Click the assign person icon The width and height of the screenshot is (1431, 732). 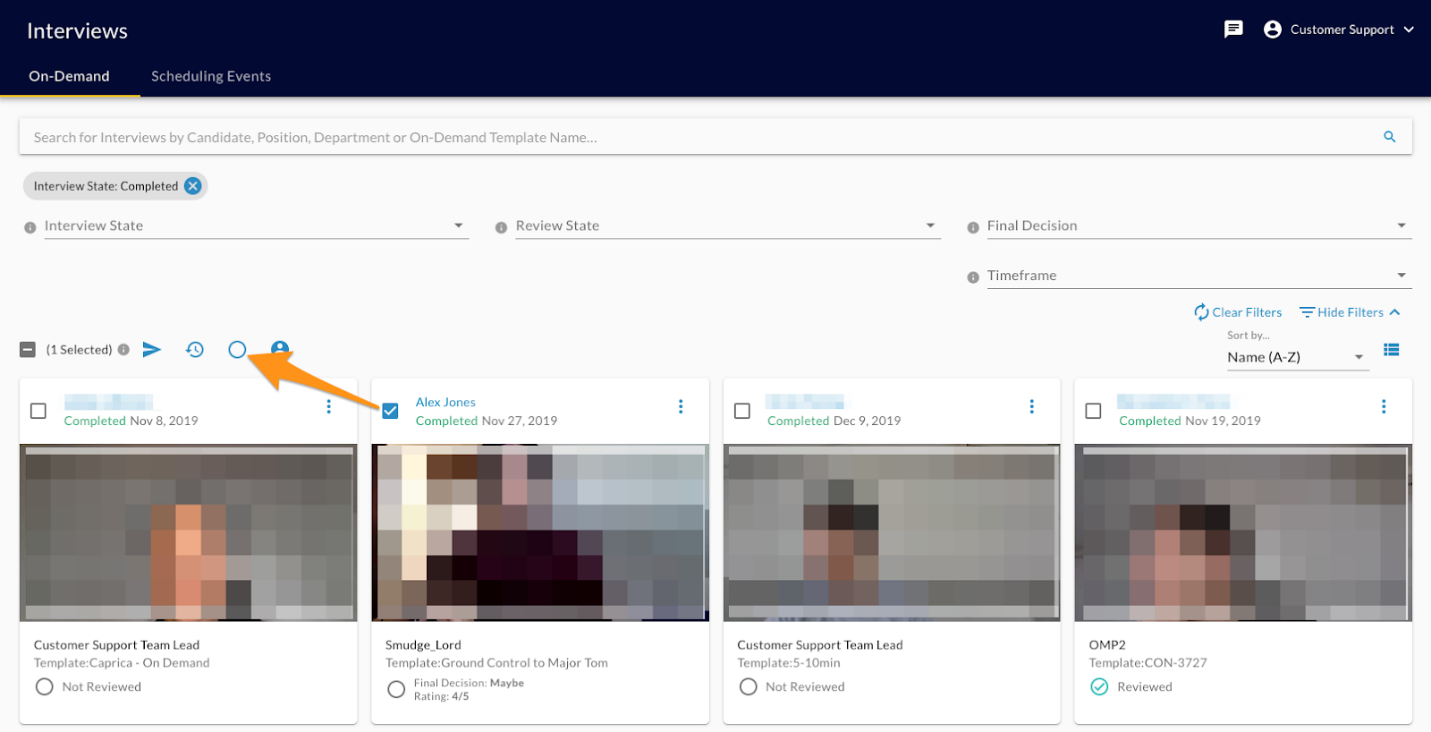coord(280,349)
